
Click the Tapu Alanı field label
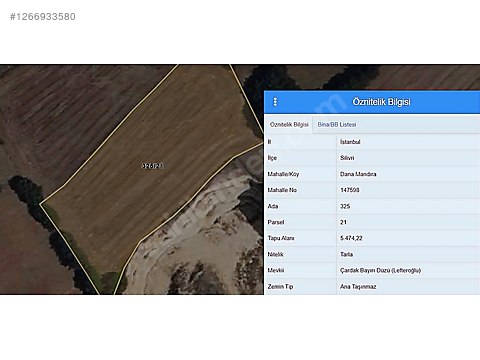tap(281, 238)
